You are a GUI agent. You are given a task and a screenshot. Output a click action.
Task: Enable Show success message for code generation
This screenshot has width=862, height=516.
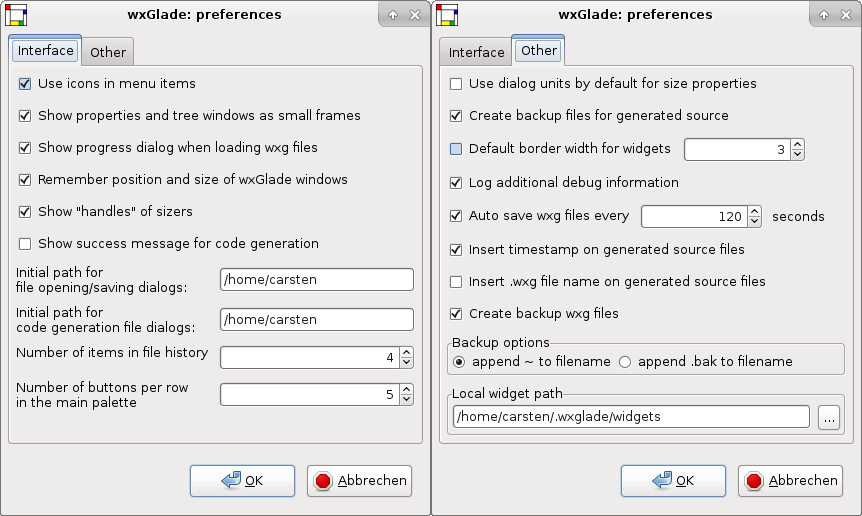click(x=25, y=243)
